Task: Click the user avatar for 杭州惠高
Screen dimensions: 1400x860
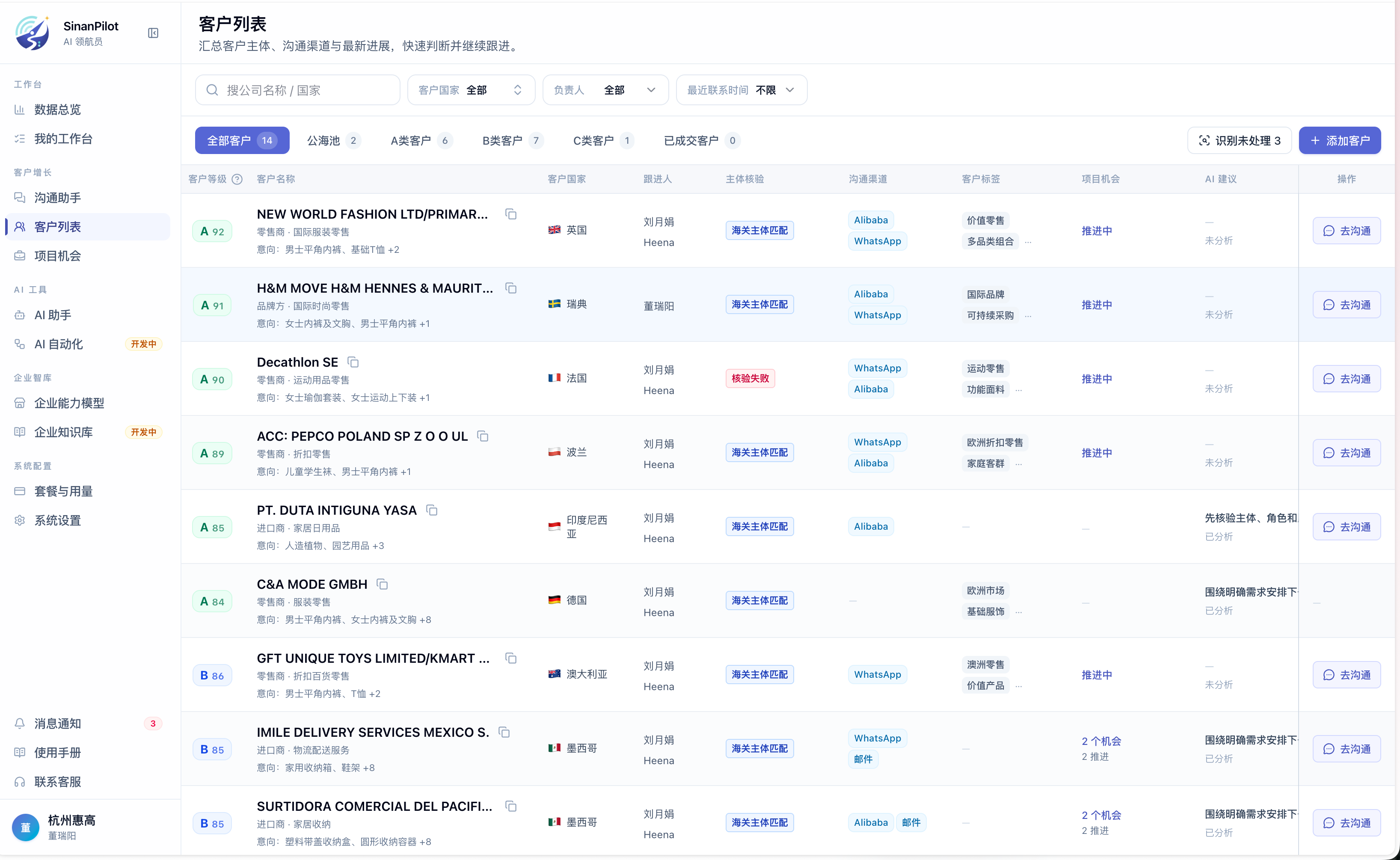Action: (26, 827)
